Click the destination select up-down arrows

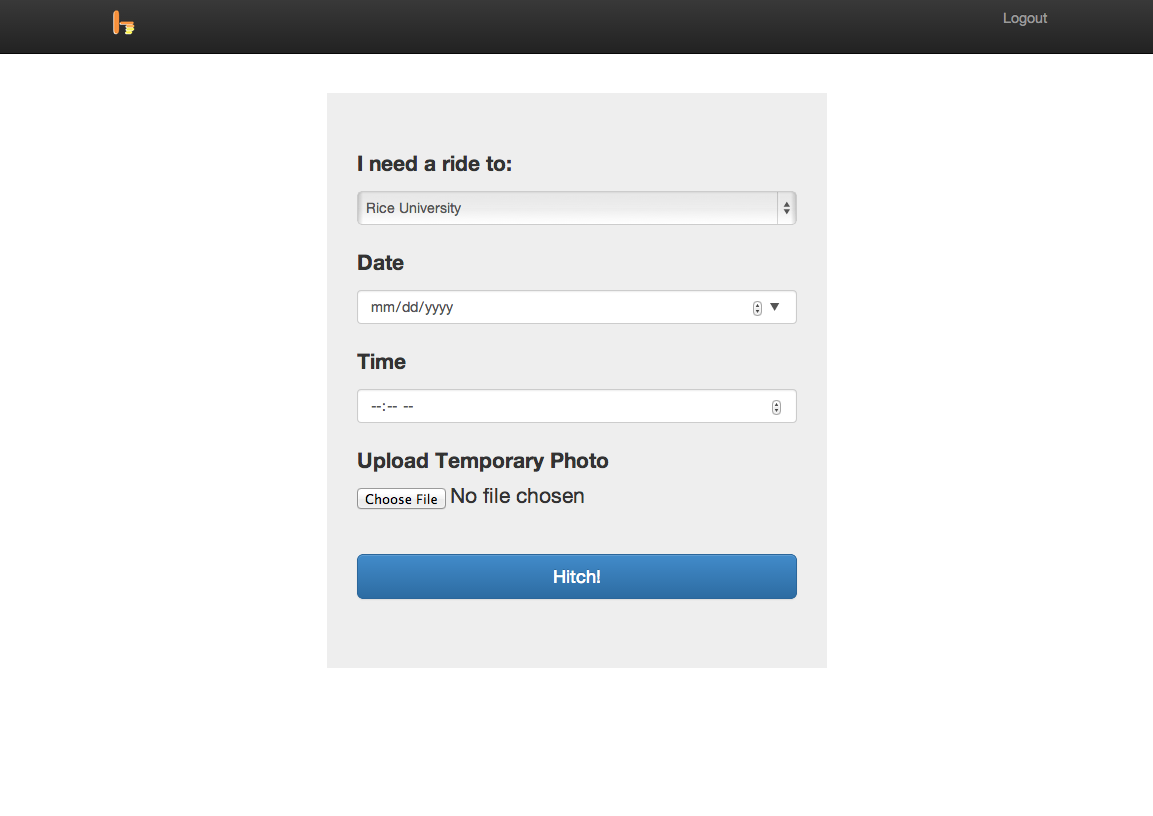coord(787,208)
